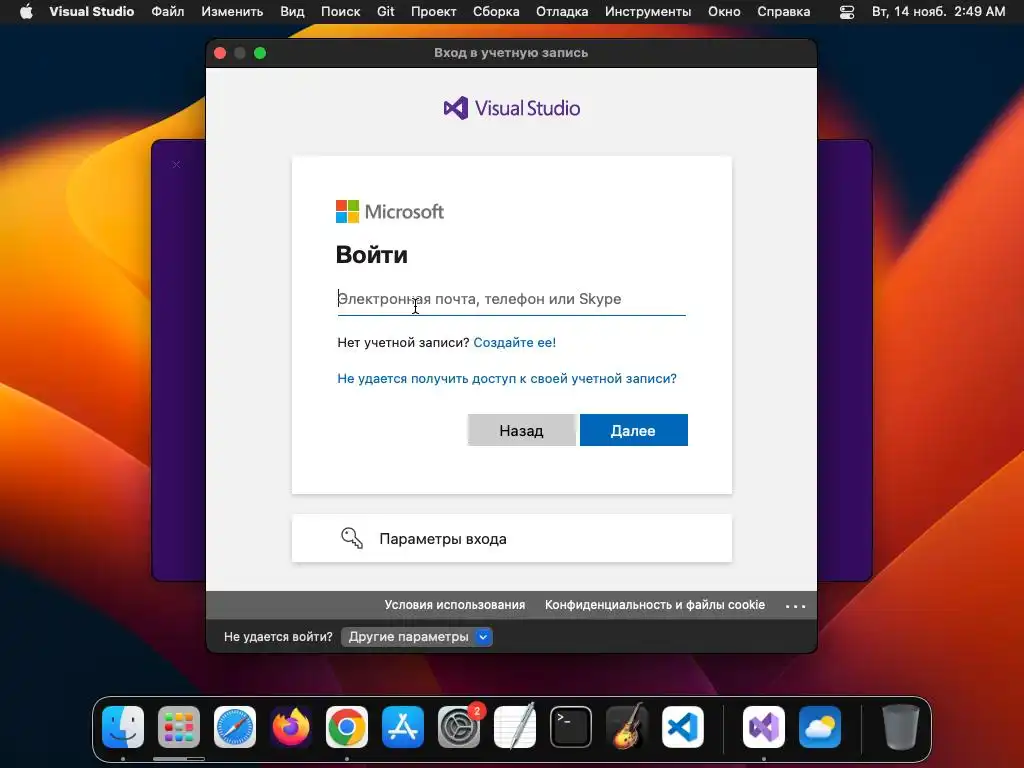Open System Settings with badge in dock
Screen dimensions: 1024x768
tap(459, 727)
